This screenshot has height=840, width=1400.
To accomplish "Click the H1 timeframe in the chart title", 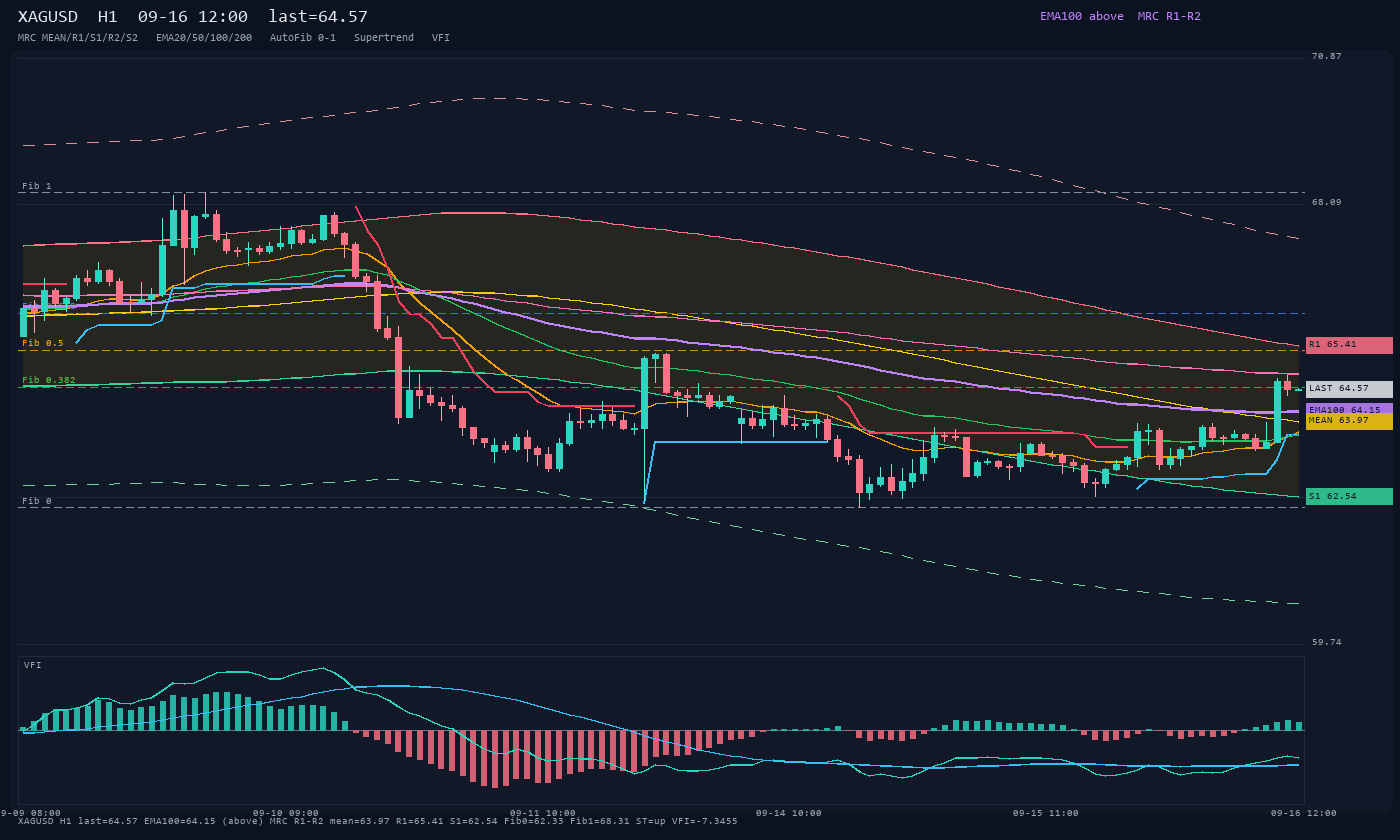I will 108,17.
